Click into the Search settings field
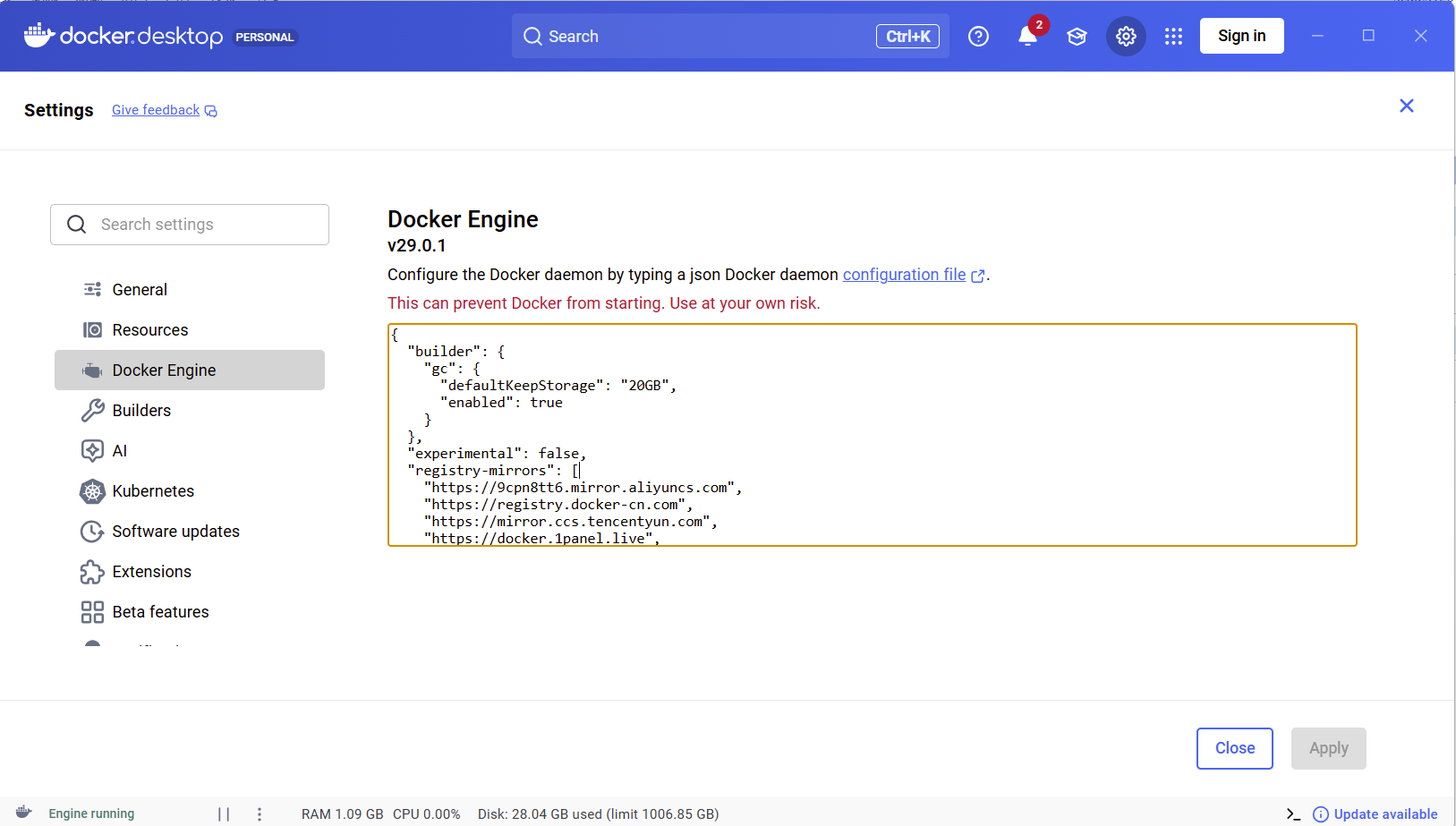The width and height of the screenshot is (1456, 826). (x=190, y=225)
